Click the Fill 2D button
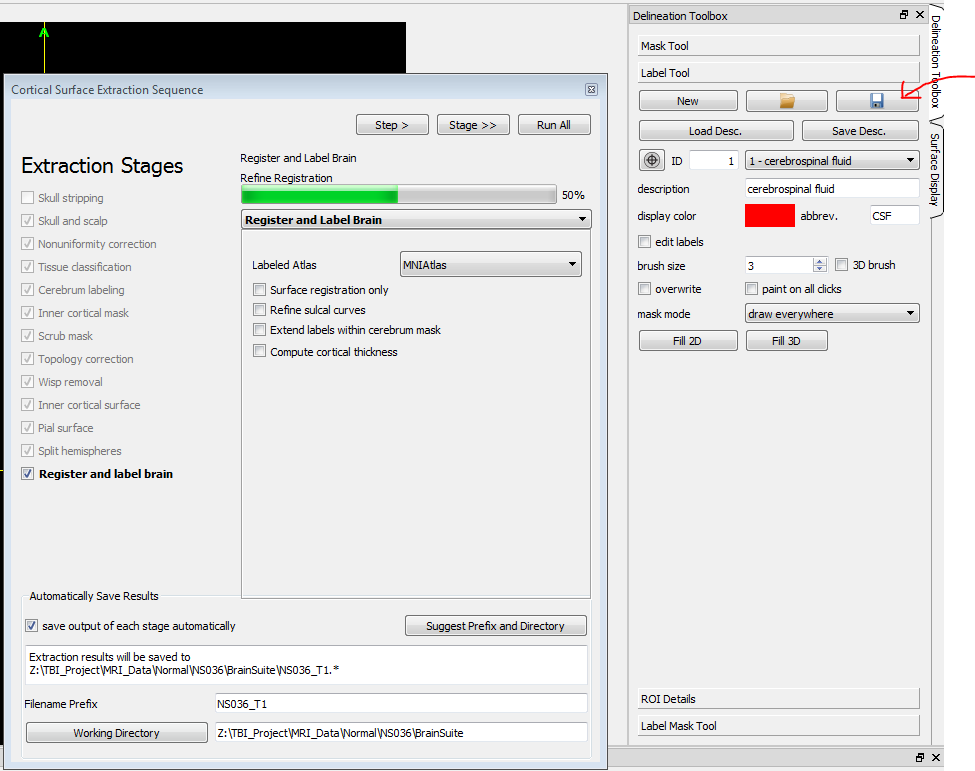 pos(688,341)
